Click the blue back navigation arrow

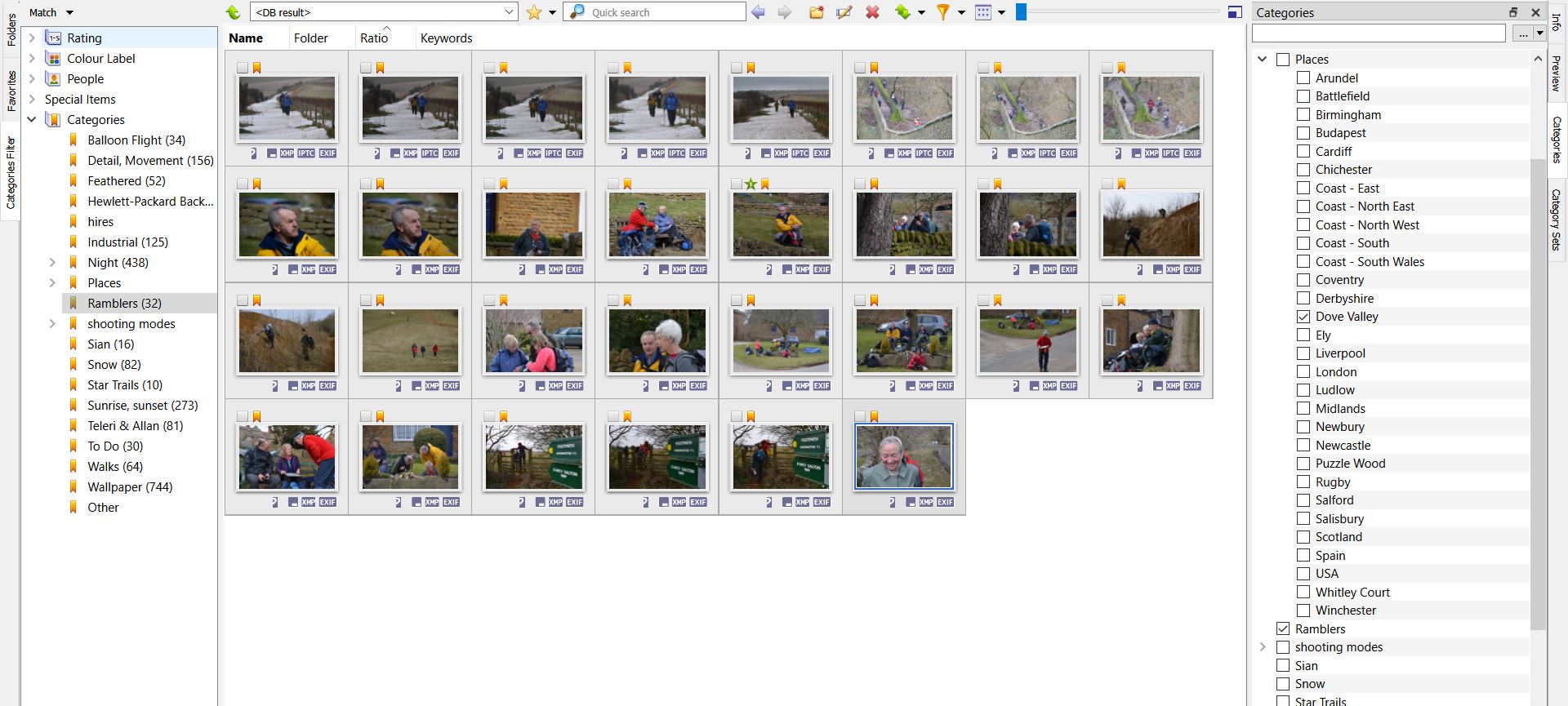pyautogui.click(x=758, y=12)
